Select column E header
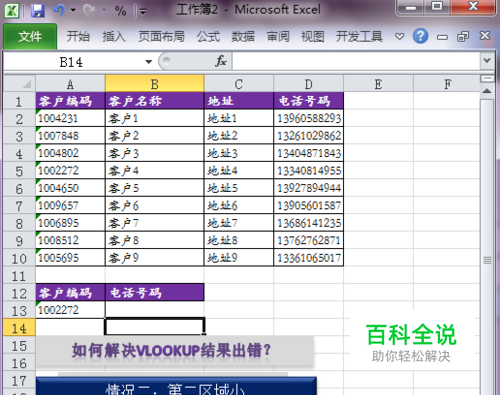 [378, 84]
